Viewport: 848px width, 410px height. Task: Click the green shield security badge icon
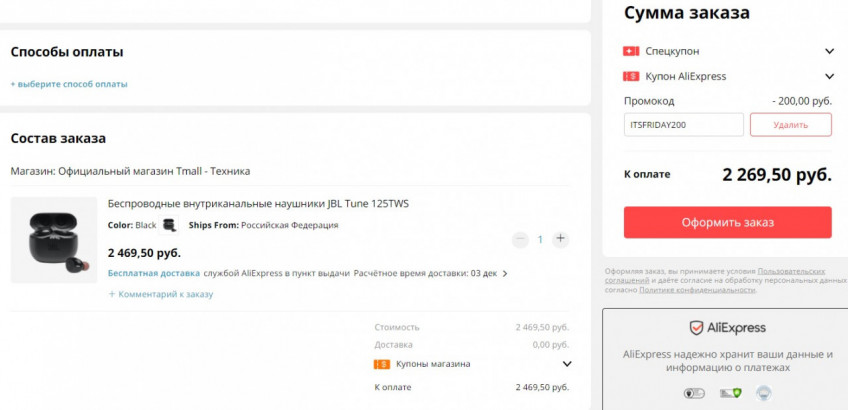pyautogui.click(x=730, y=393)
